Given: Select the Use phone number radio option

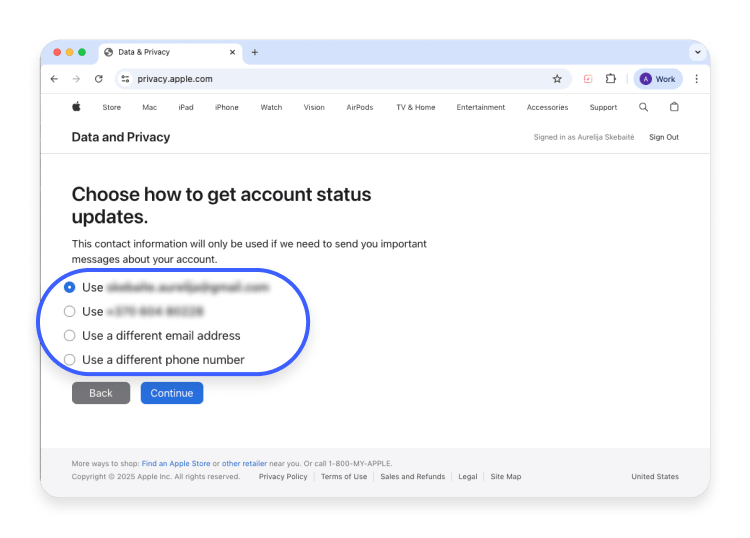Looking at the screenshot, I should pyautogui.click(x=69, y=311).
